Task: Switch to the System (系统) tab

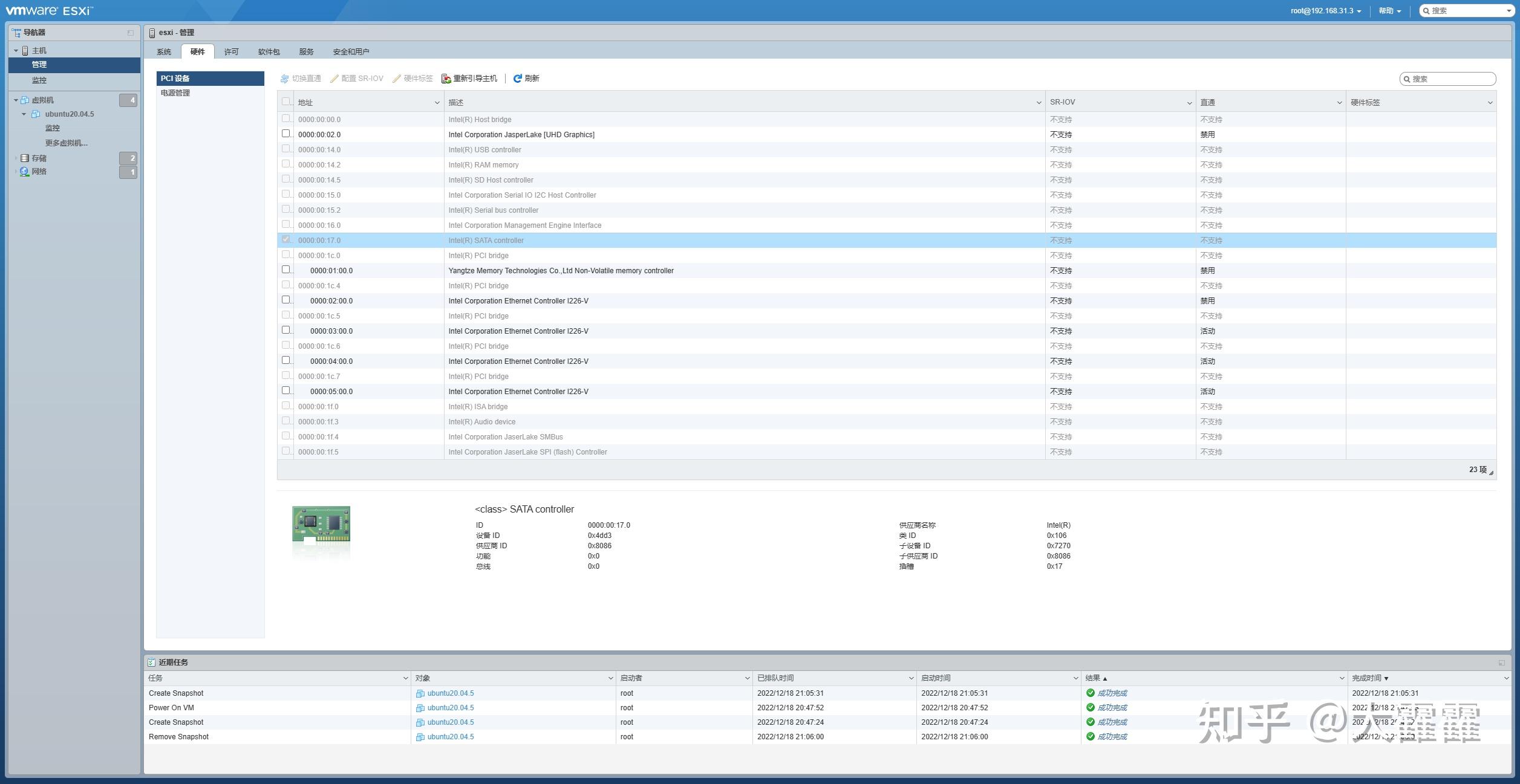Action: (164, 52)
